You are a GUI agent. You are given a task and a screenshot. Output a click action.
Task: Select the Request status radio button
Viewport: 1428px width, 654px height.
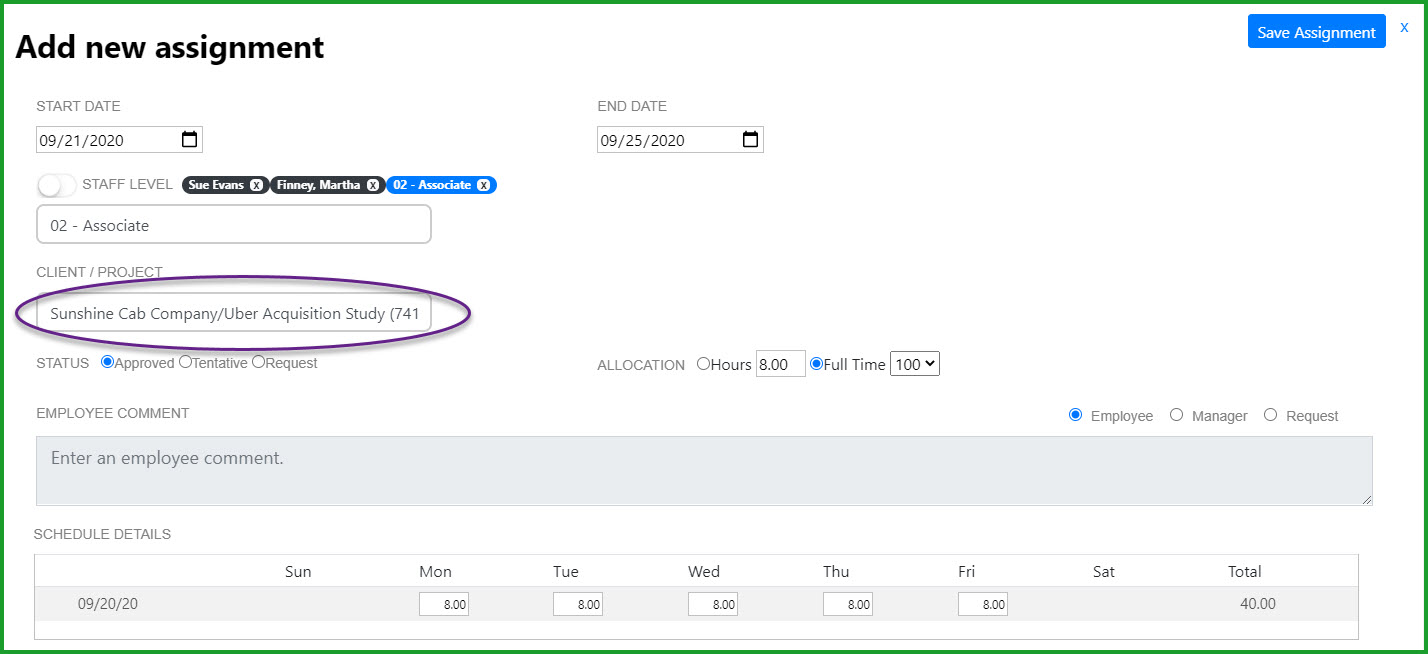click(x=258, y=362)
